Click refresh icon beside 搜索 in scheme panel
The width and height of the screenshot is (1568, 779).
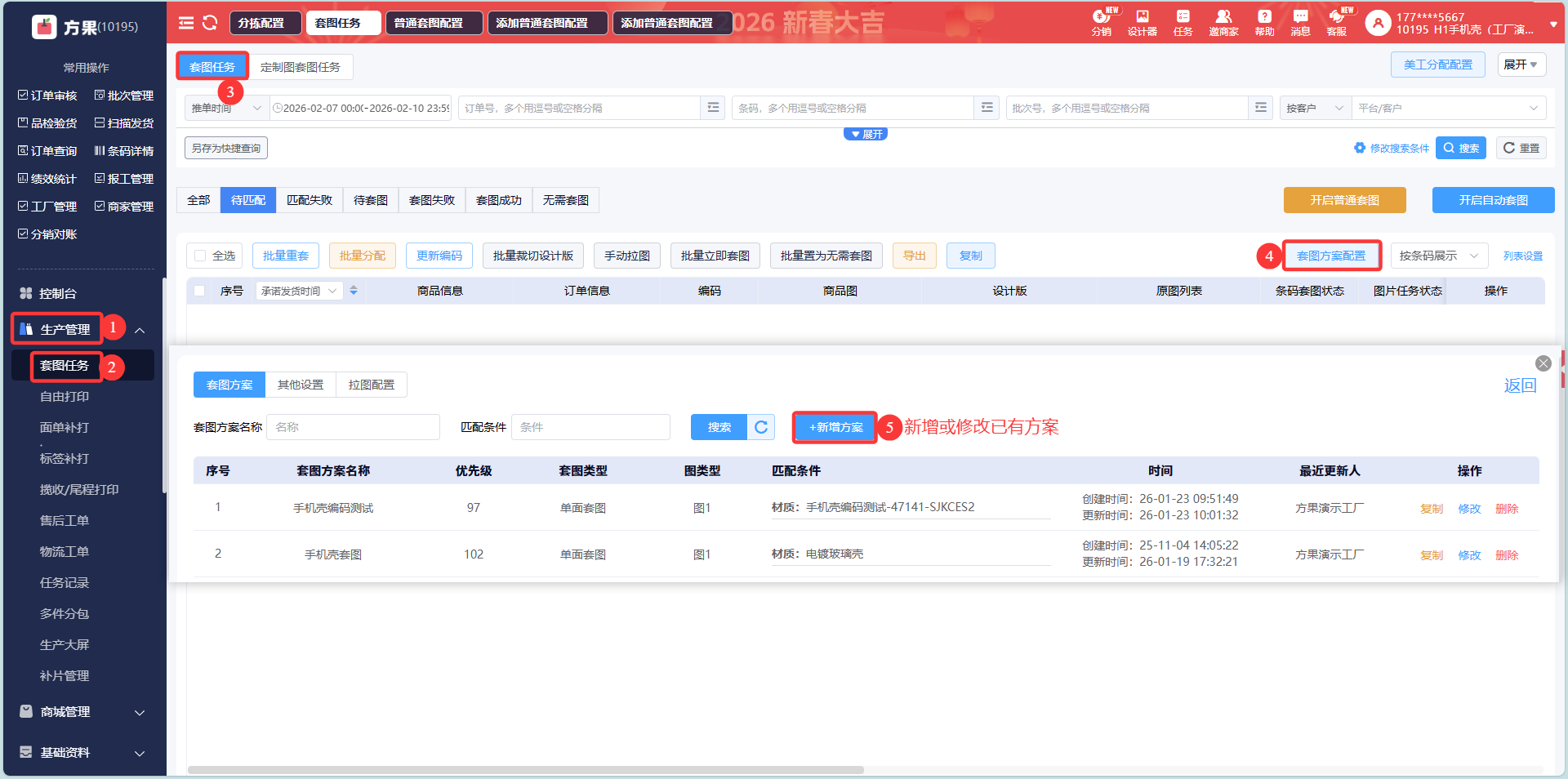pos(761,427)
